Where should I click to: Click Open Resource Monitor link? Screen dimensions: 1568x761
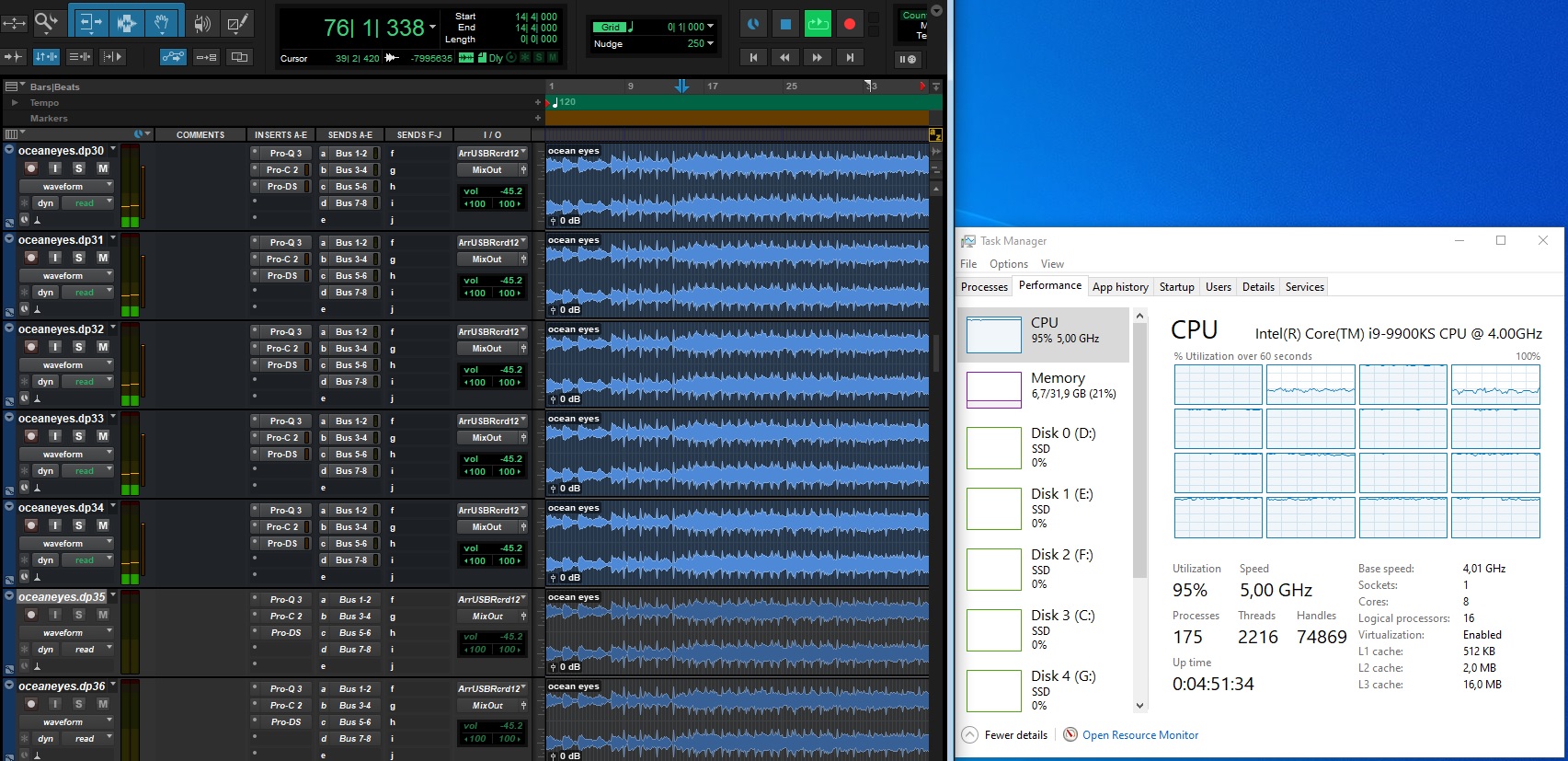1140,735
